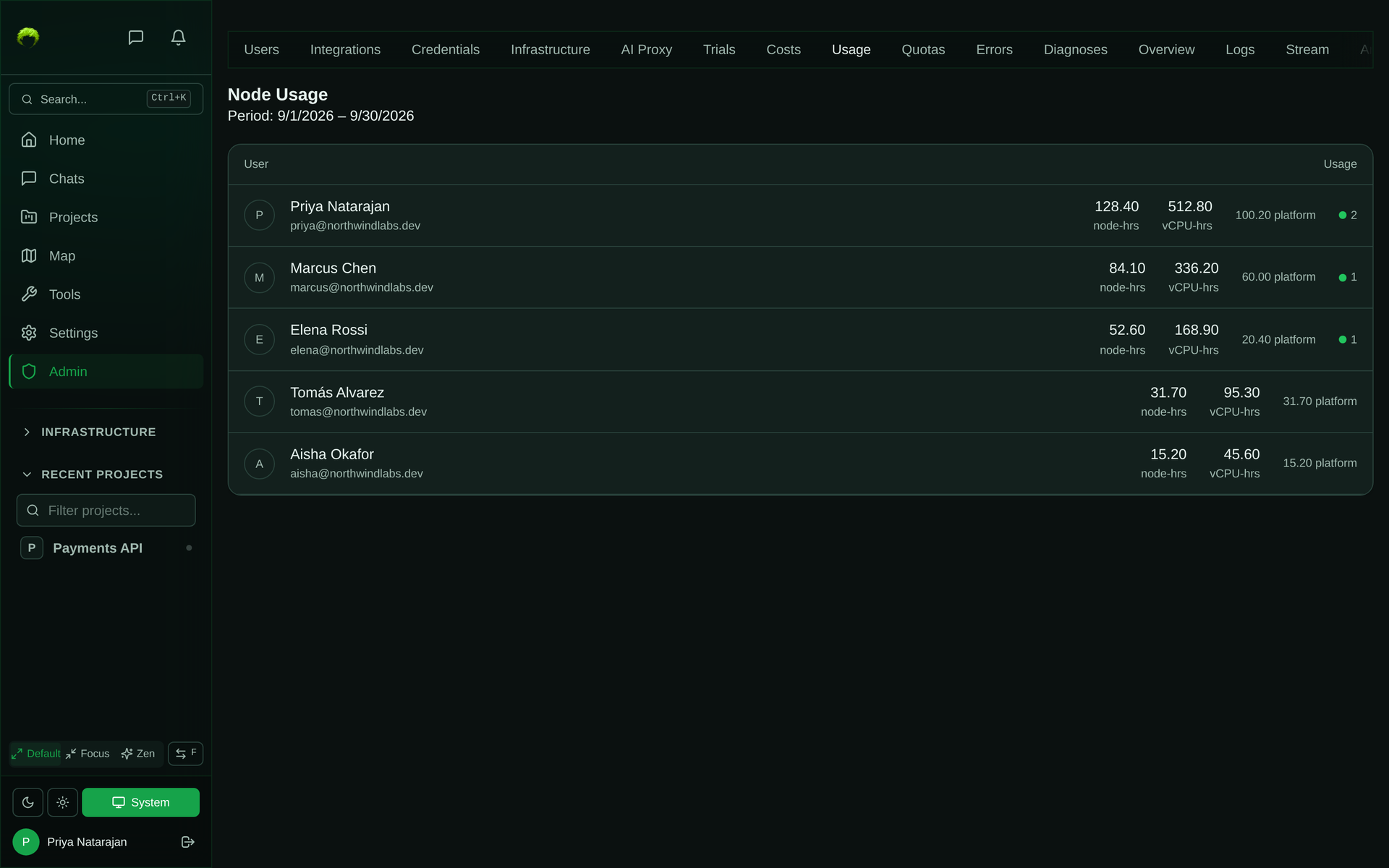The height and width of the screenshot is (868, 1389).
Task: Open Chats in the sidebar
Action: pyautogui.click(x=106, y=179)
